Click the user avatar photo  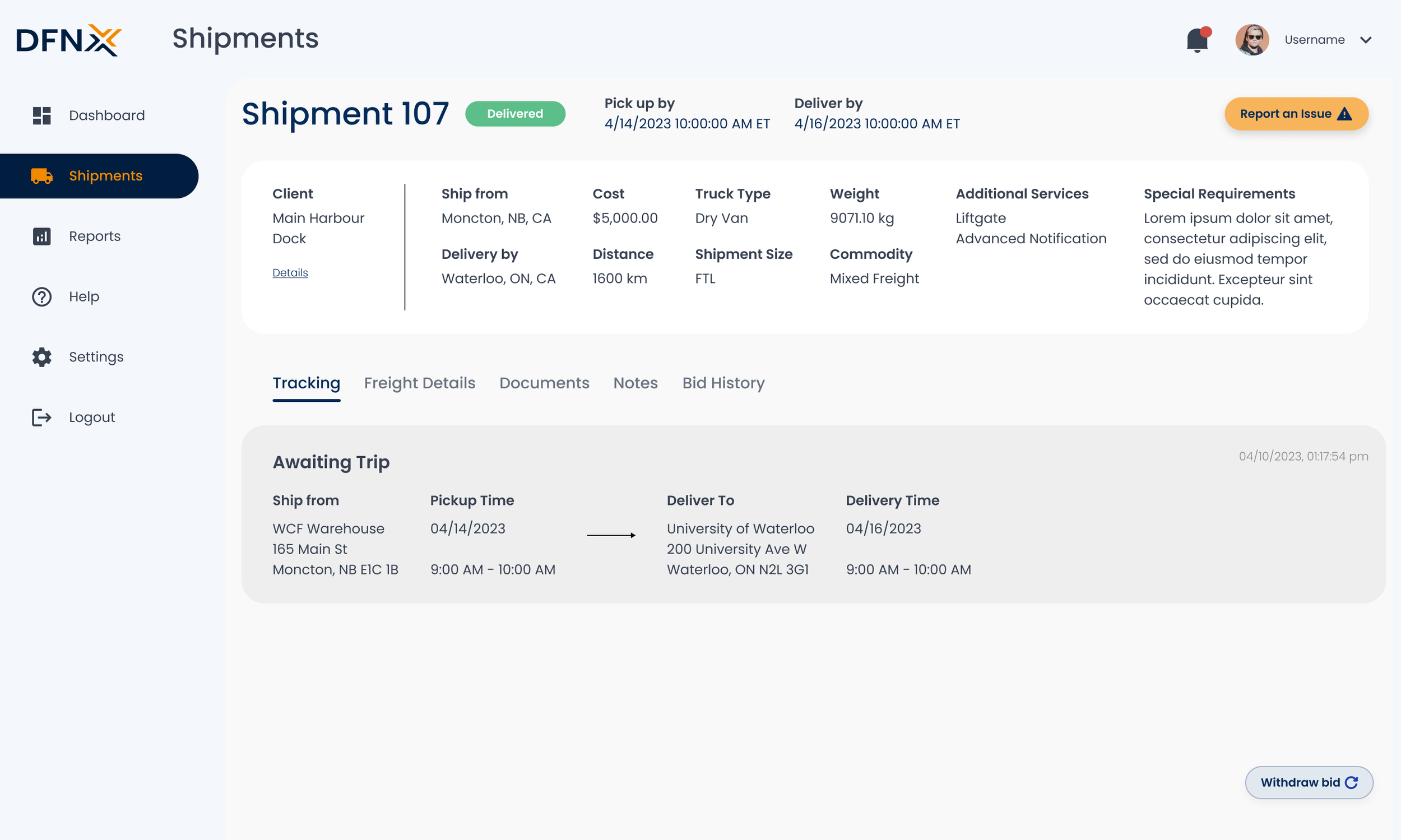point(1251,40)
